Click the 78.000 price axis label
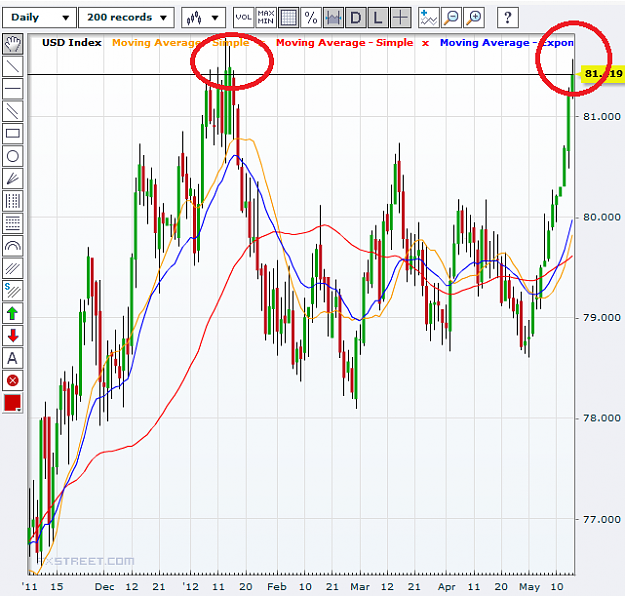Viewport: 625px width, 596px height. 602,418
